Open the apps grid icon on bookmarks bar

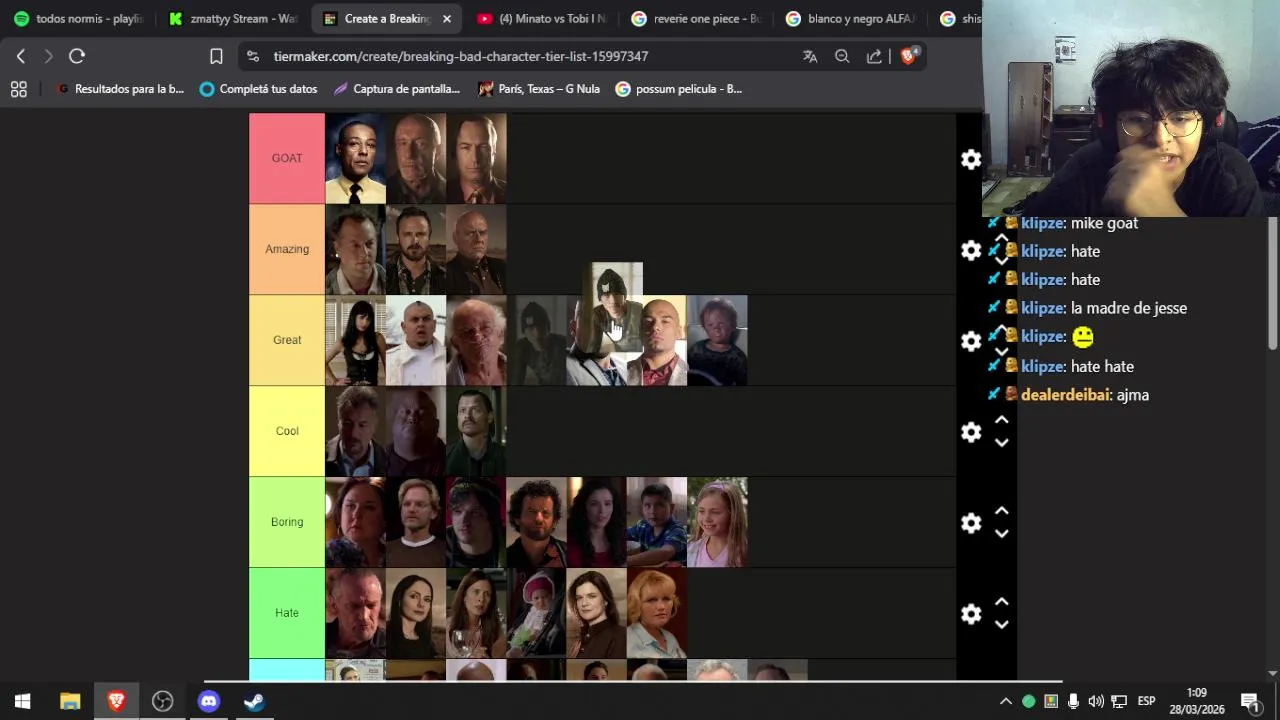(x=18, y=89)
